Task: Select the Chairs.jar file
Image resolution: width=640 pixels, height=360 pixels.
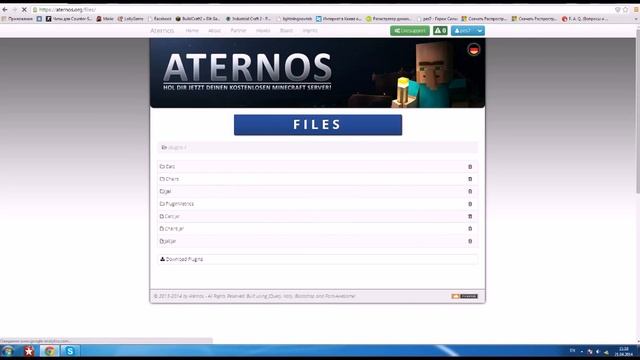Action: point(172,229)
